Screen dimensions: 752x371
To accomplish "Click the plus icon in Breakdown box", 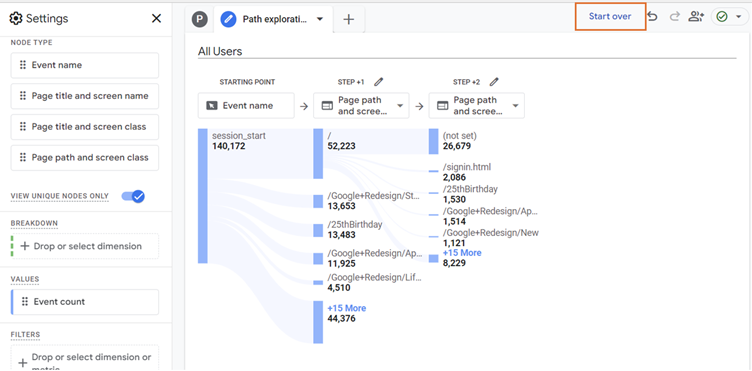I will [24, 246].
